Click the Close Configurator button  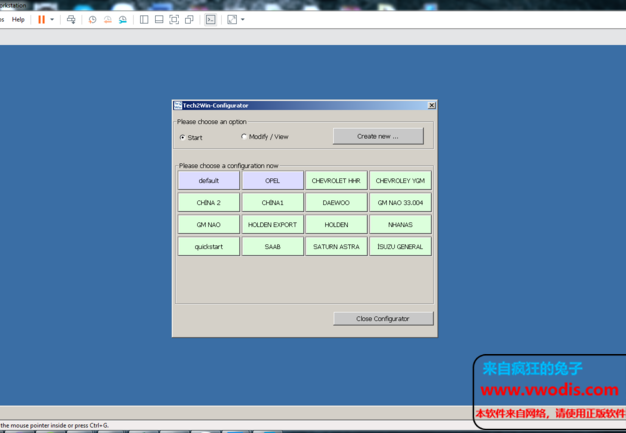(x=383, y=318)
